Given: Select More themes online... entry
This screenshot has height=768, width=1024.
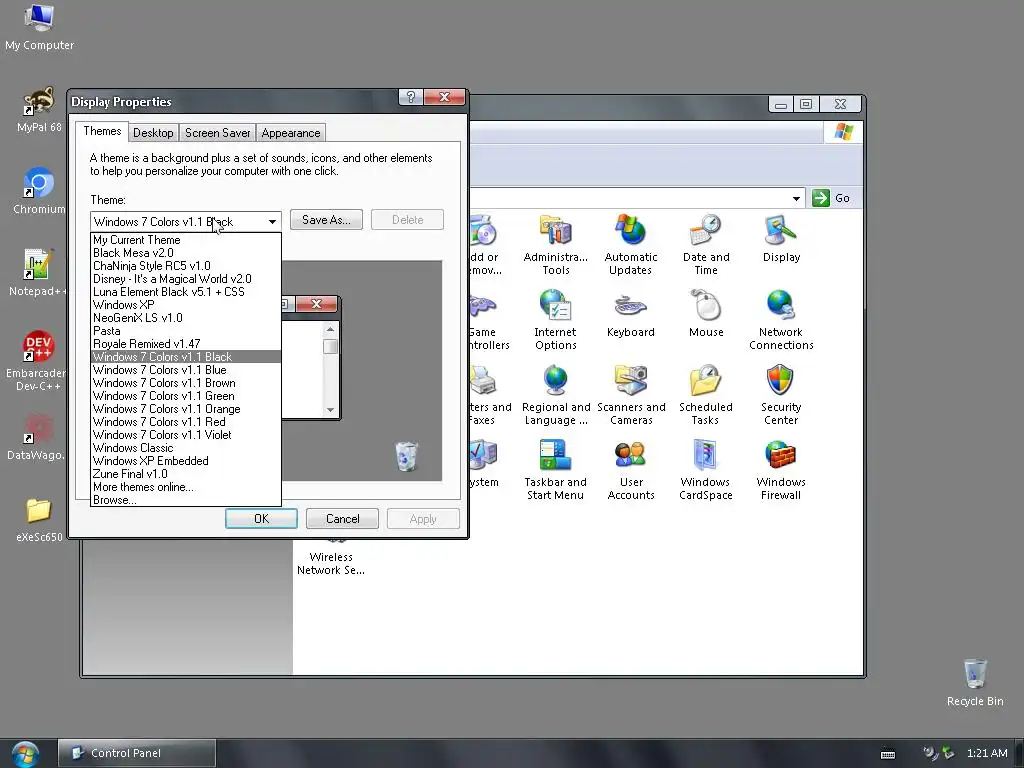Looking at the screenshot, I should pos(185,487).
